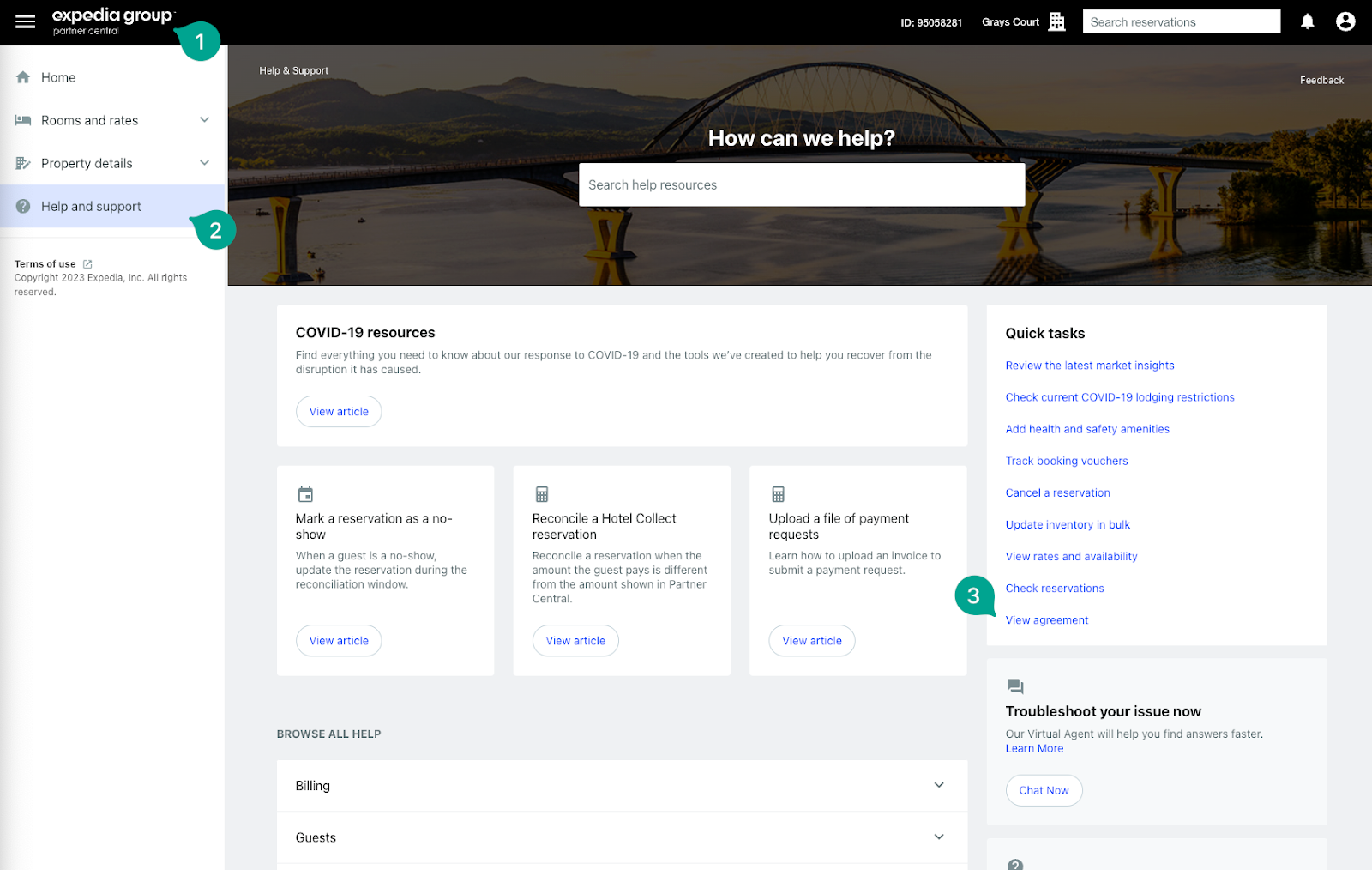Click the Property details building-edit icon
This screenshot has width=1372, height=870.
pyautogui.click(x=23, y=163)
